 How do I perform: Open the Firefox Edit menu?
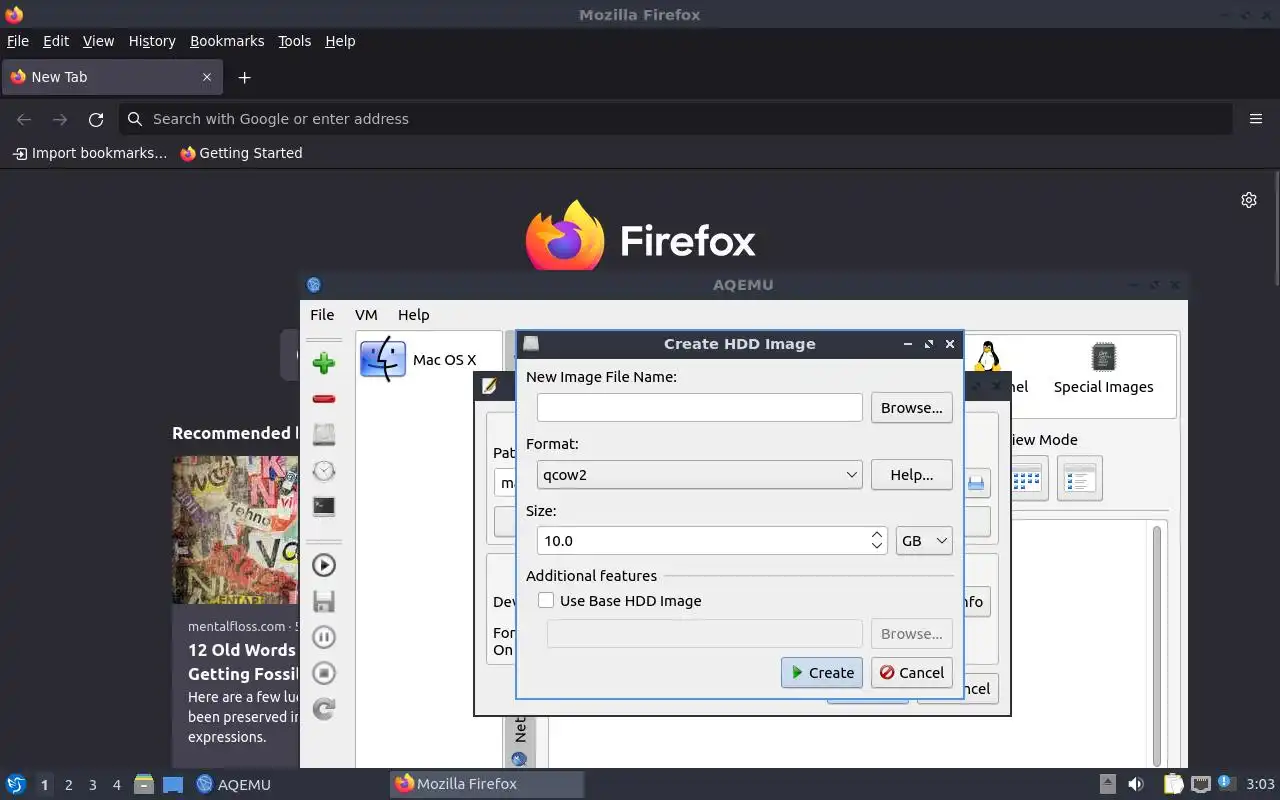click(56, 41)
